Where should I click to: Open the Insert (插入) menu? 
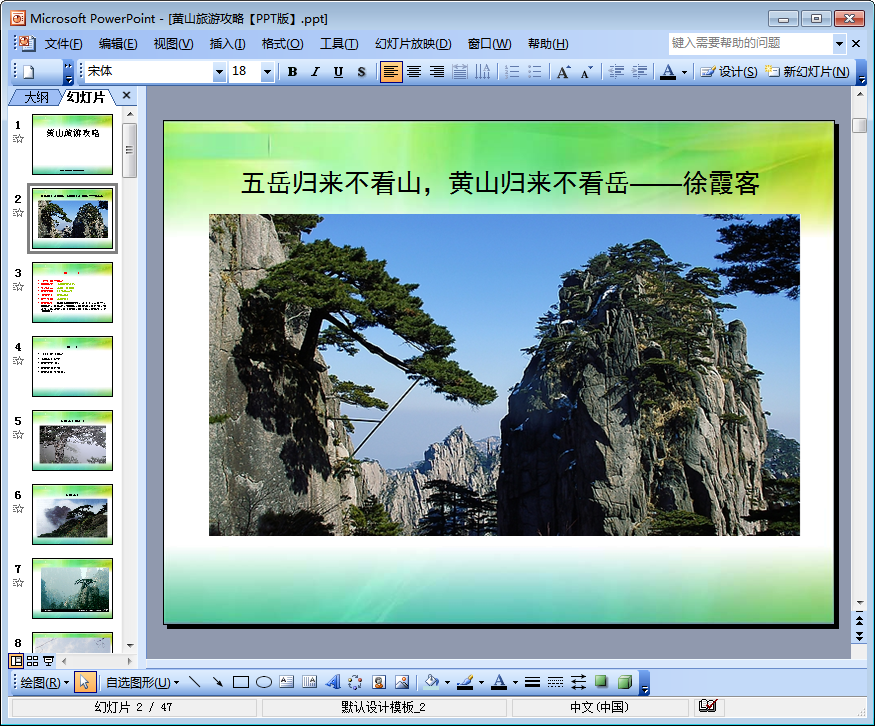pos(227,44)
